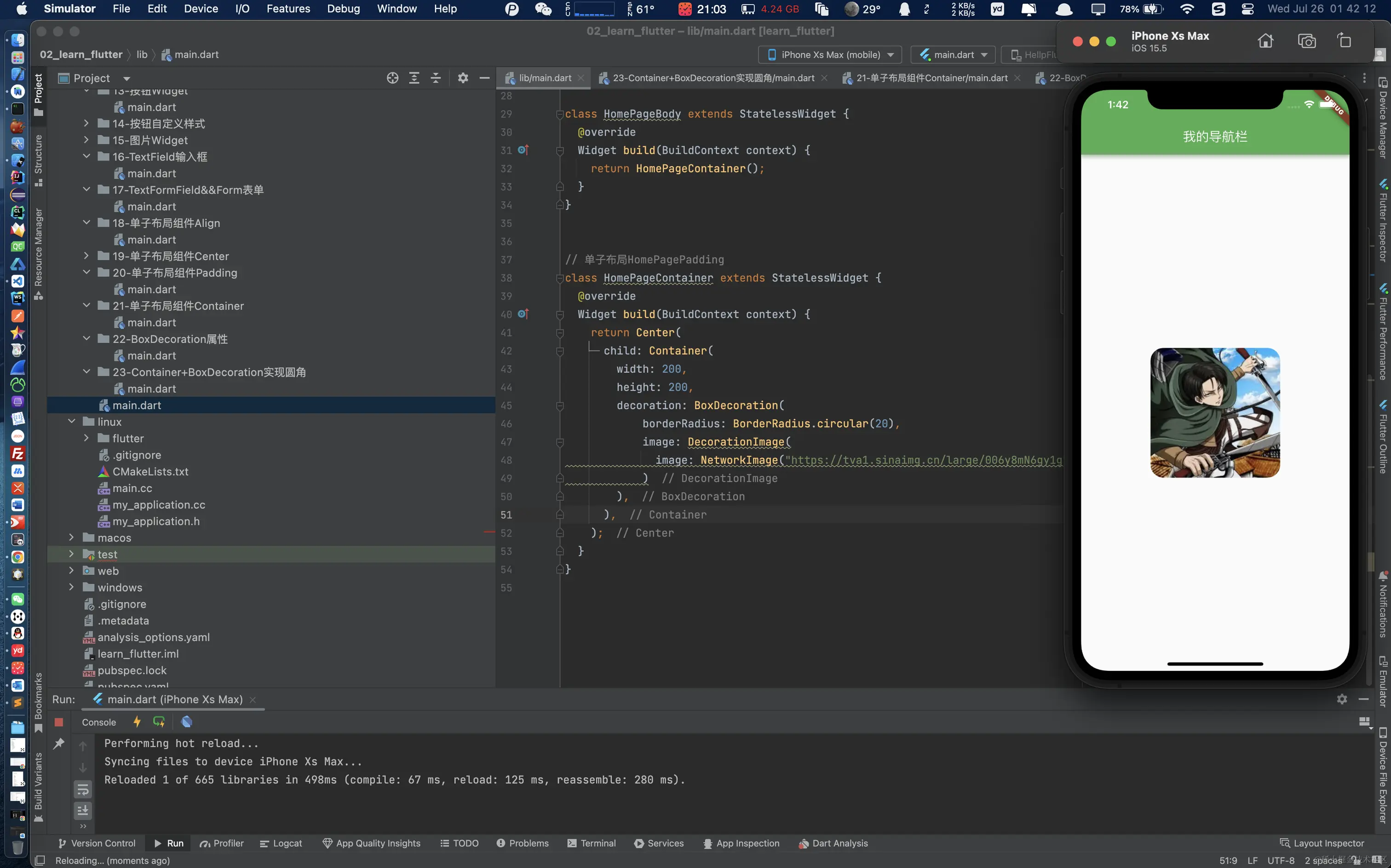The width and height of the screenshot is (1391, 868).
Task: Expand the 14-按钮自定义样式 folder
Action: [86, 123]
